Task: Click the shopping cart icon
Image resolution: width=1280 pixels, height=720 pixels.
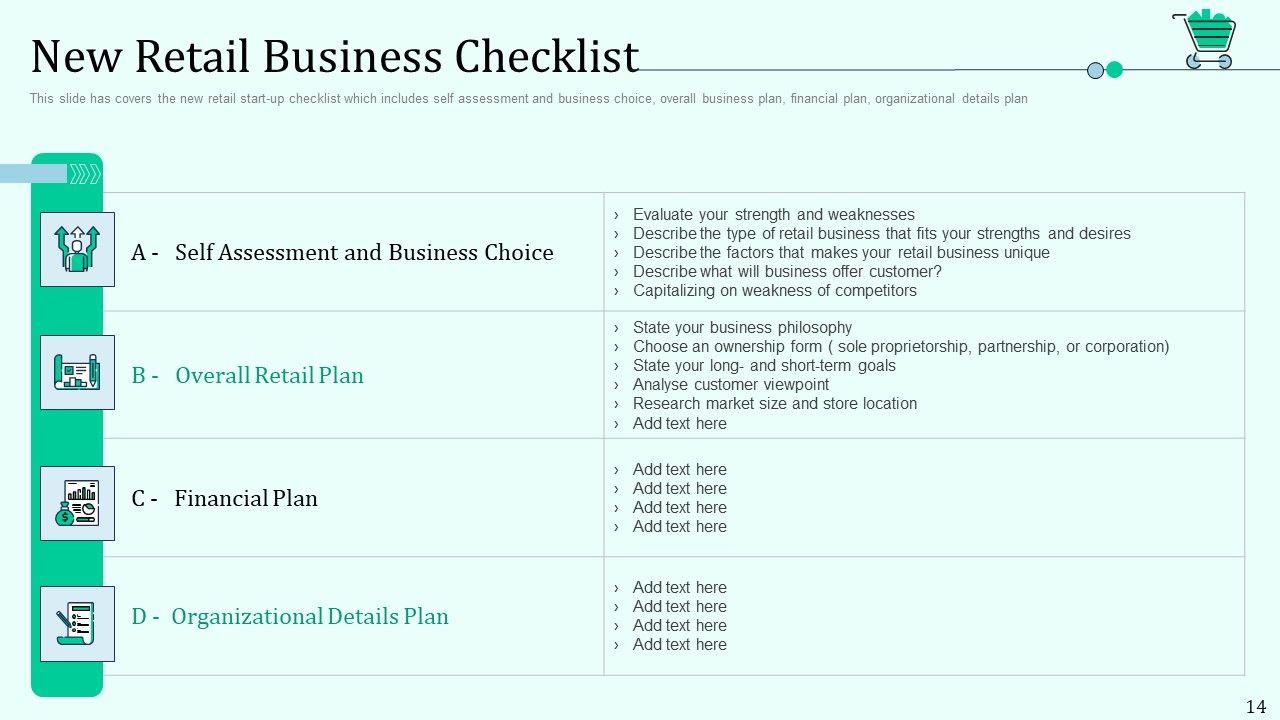Action: click(1207, 39)
